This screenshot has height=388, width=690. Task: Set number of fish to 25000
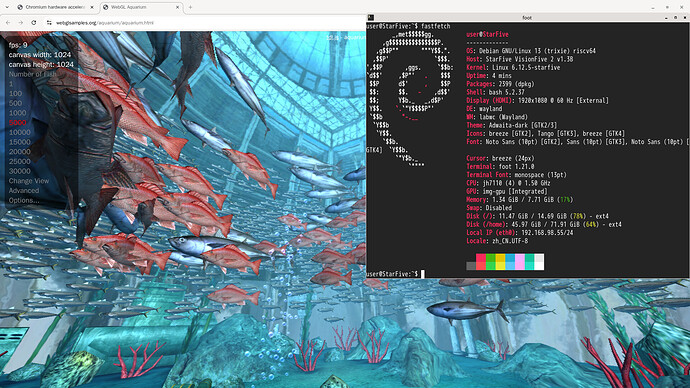pyautogui.click(x=20, y=161)
